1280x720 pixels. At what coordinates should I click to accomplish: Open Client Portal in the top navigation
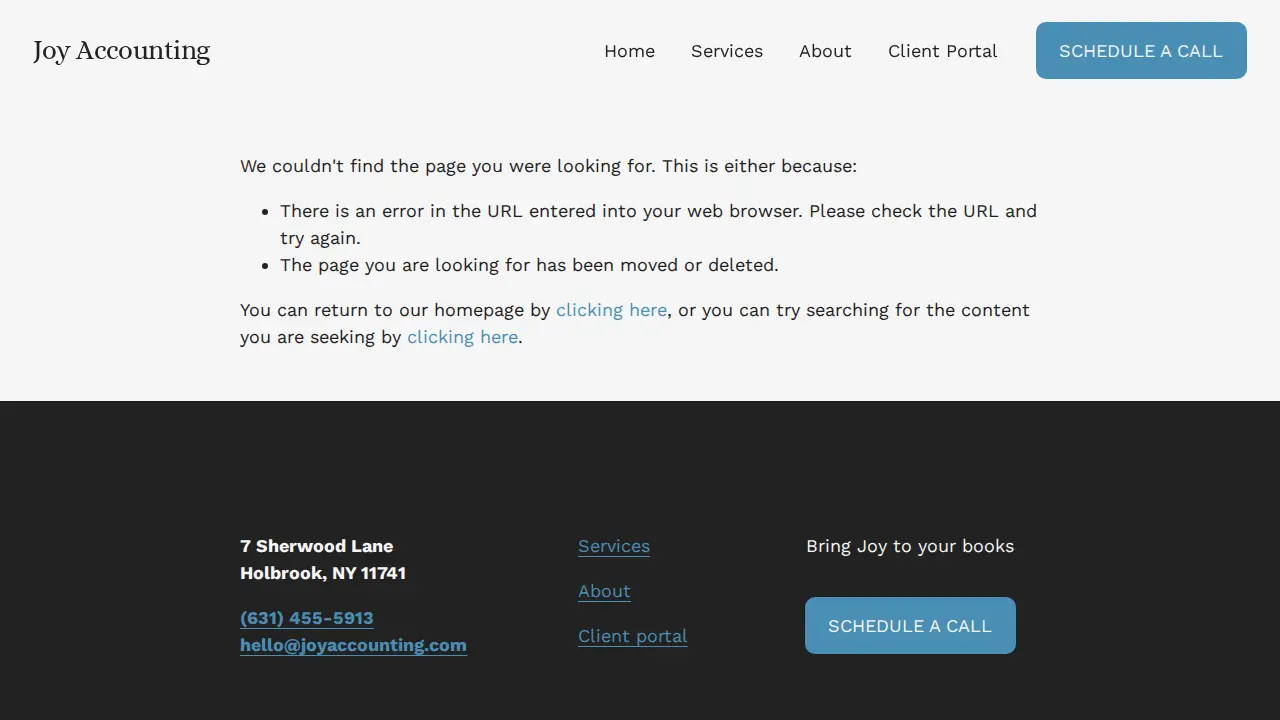click(x=943, y=51)
